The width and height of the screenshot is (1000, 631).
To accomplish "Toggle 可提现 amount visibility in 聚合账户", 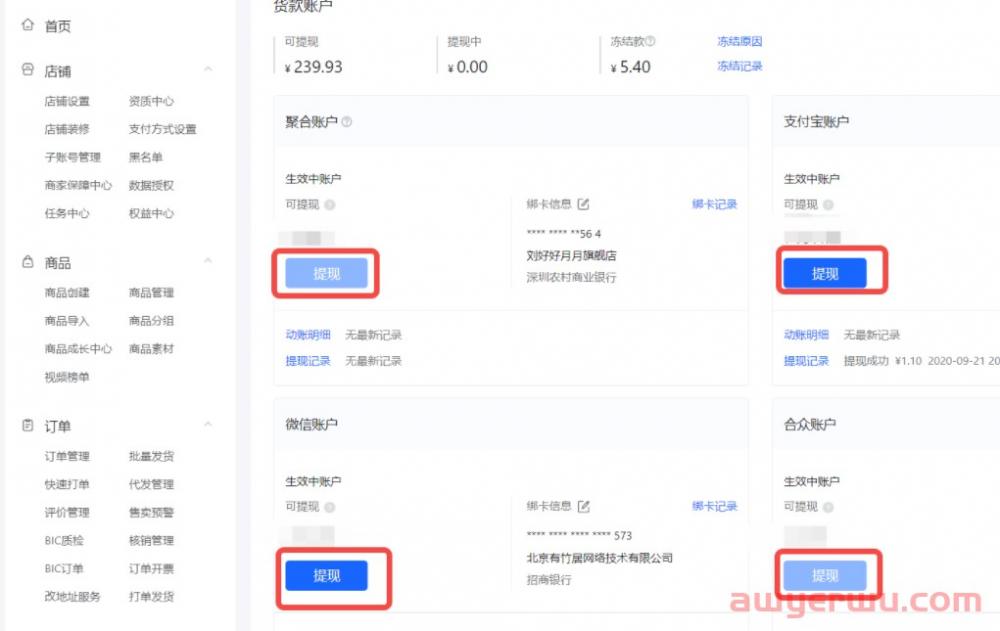I will point(330,205).
